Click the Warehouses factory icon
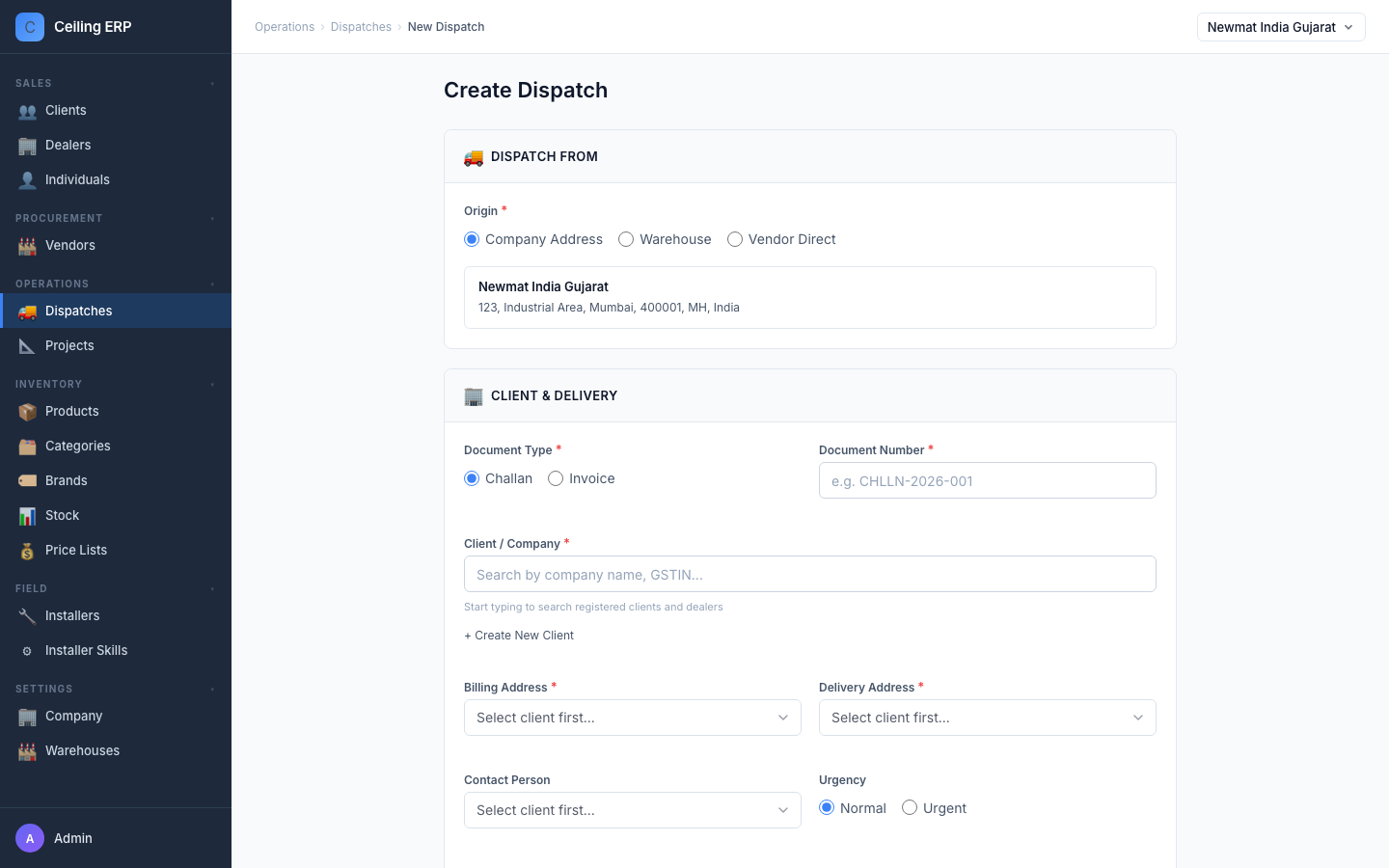 [x=27, y=751]
